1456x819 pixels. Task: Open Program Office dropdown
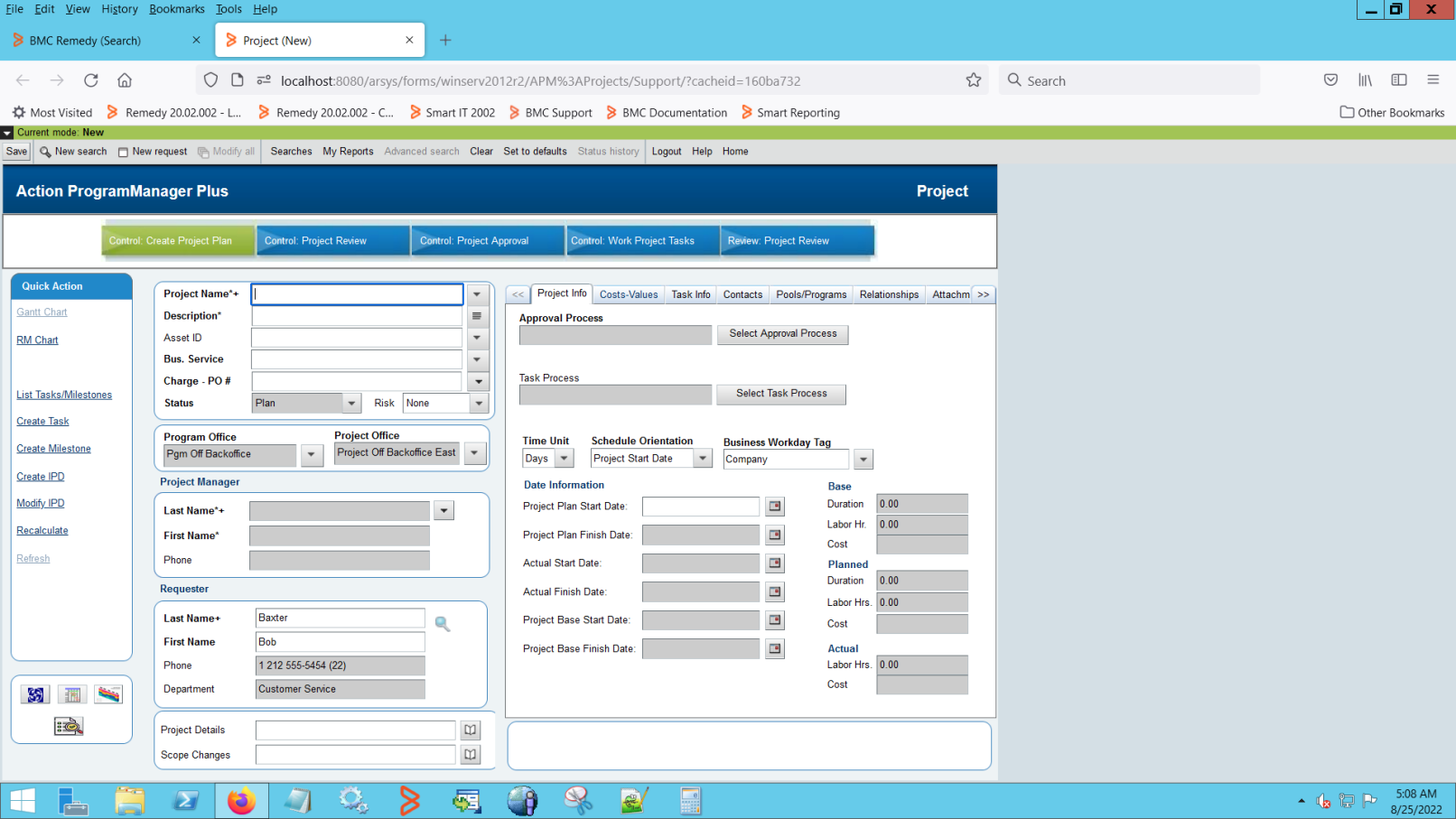pyautogui.click(x=312, y=454)
